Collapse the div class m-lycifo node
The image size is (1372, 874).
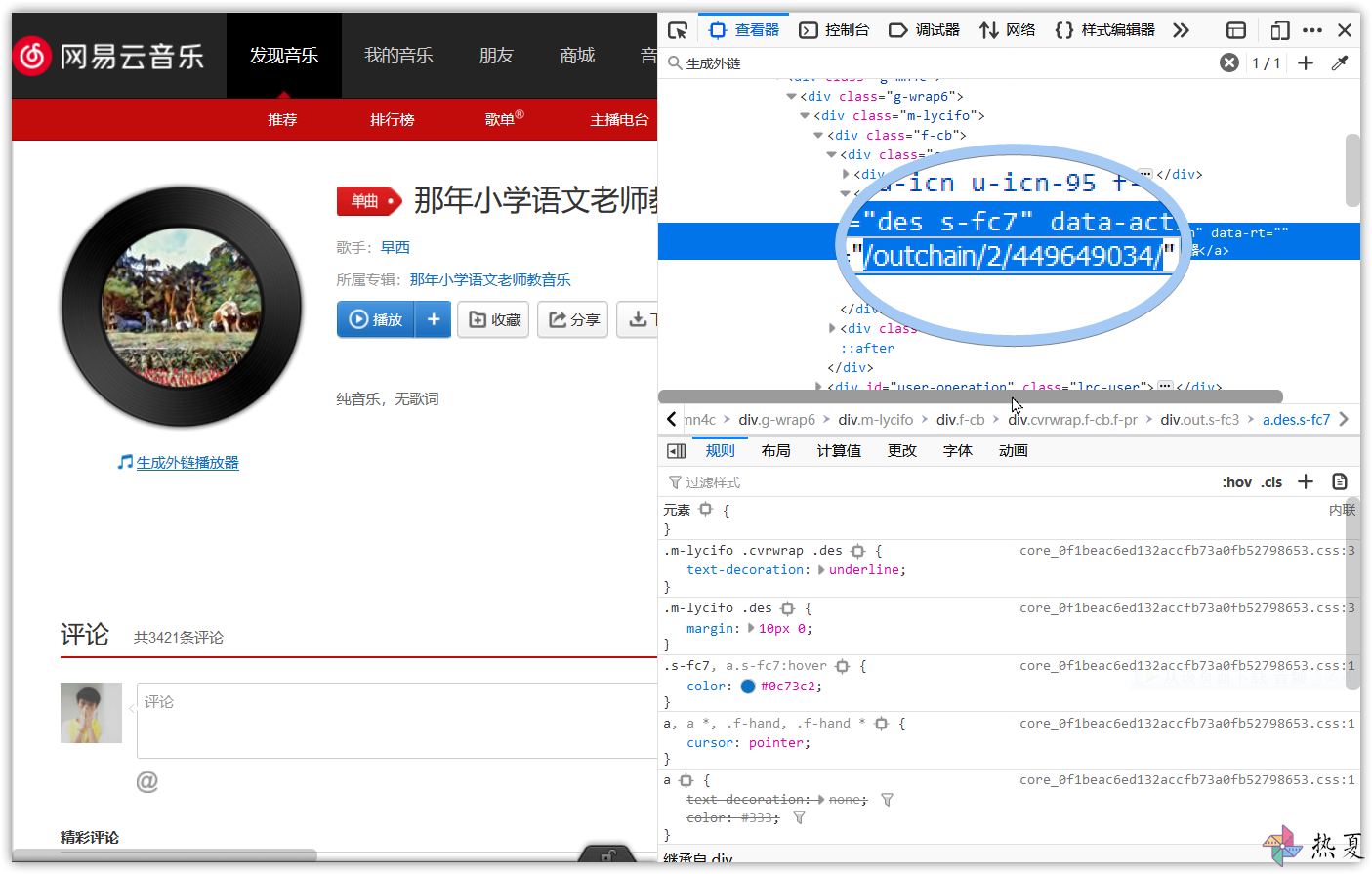805,115
